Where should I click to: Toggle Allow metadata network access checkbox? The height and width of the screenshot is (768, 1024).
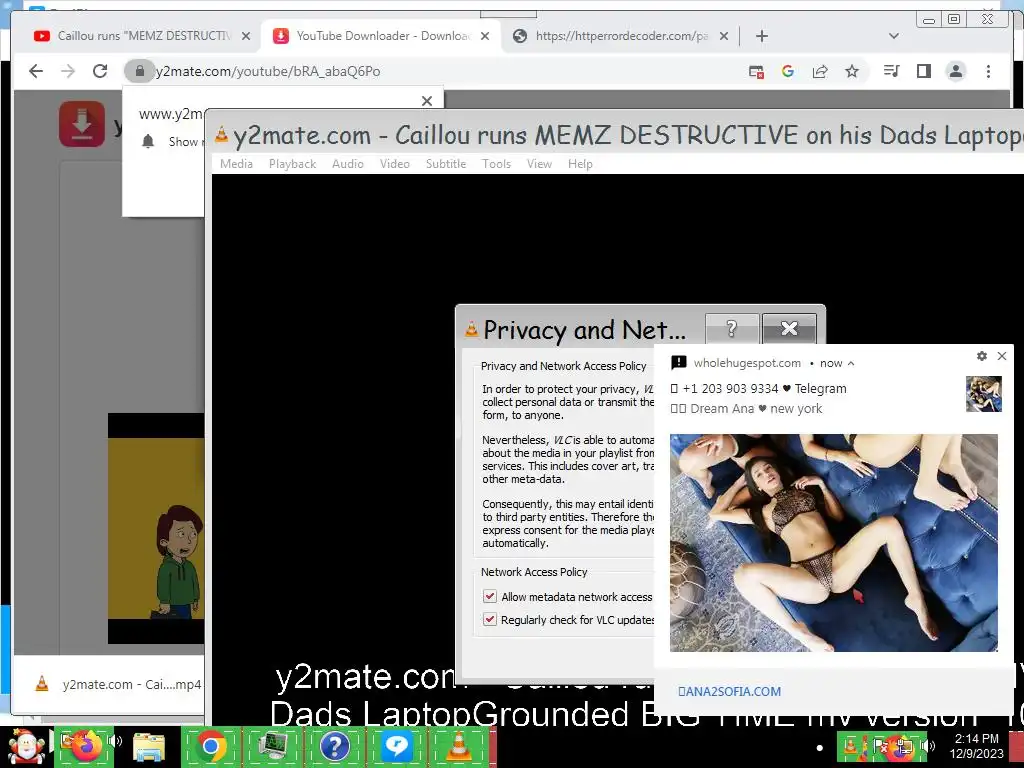pyautogui.click(x=489, y=596)
